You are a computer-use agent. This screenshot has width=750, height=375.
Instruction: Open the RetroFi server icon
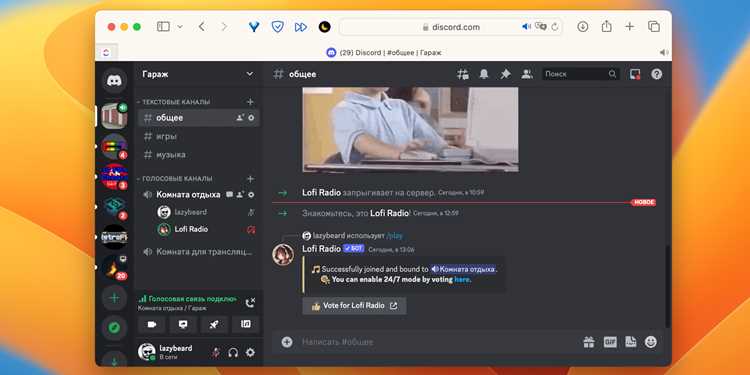click(114, 237)
